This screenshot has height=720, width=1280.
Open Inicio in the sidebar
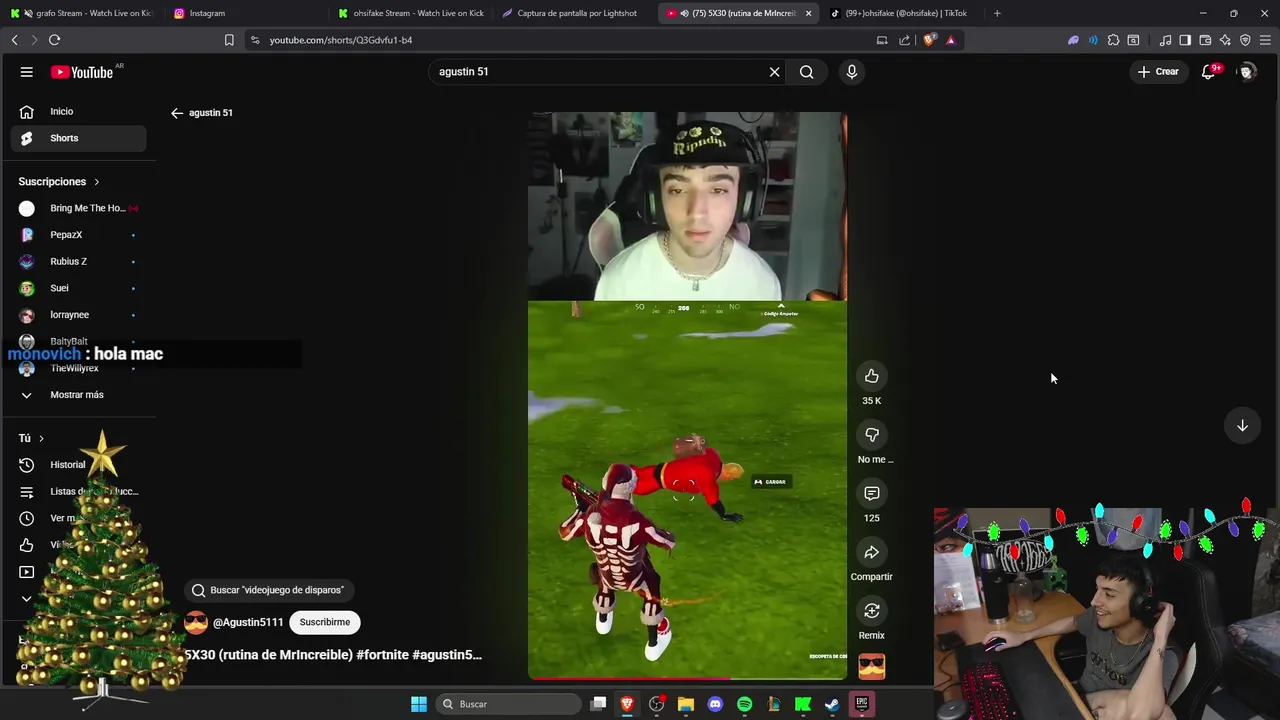pyautogui.click(x=78, y=112)
